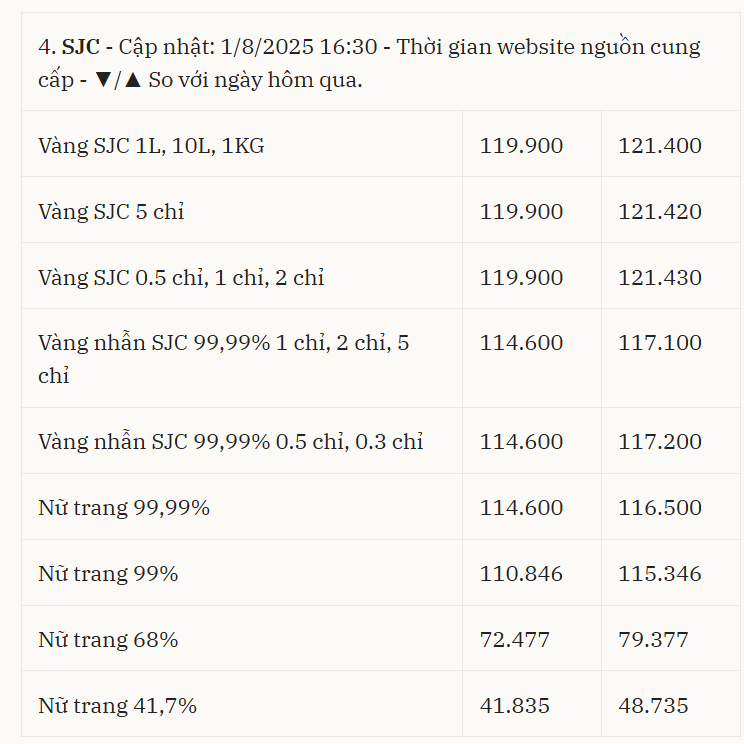Viewport: 744px width, 744px height.
Task: Click the SJC header title text
Action: 369,63
